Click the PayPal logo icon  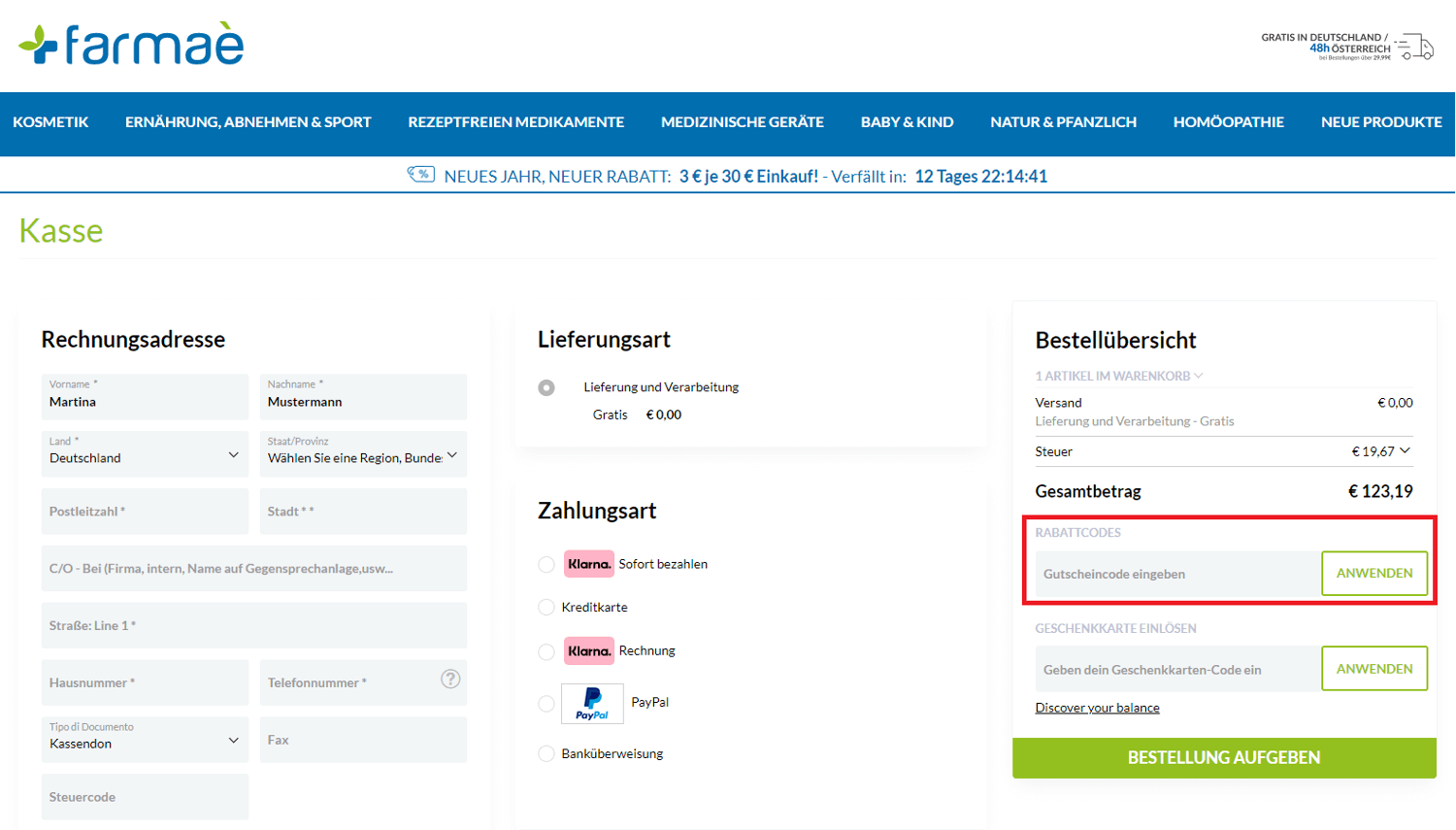(x=592, y=704)
